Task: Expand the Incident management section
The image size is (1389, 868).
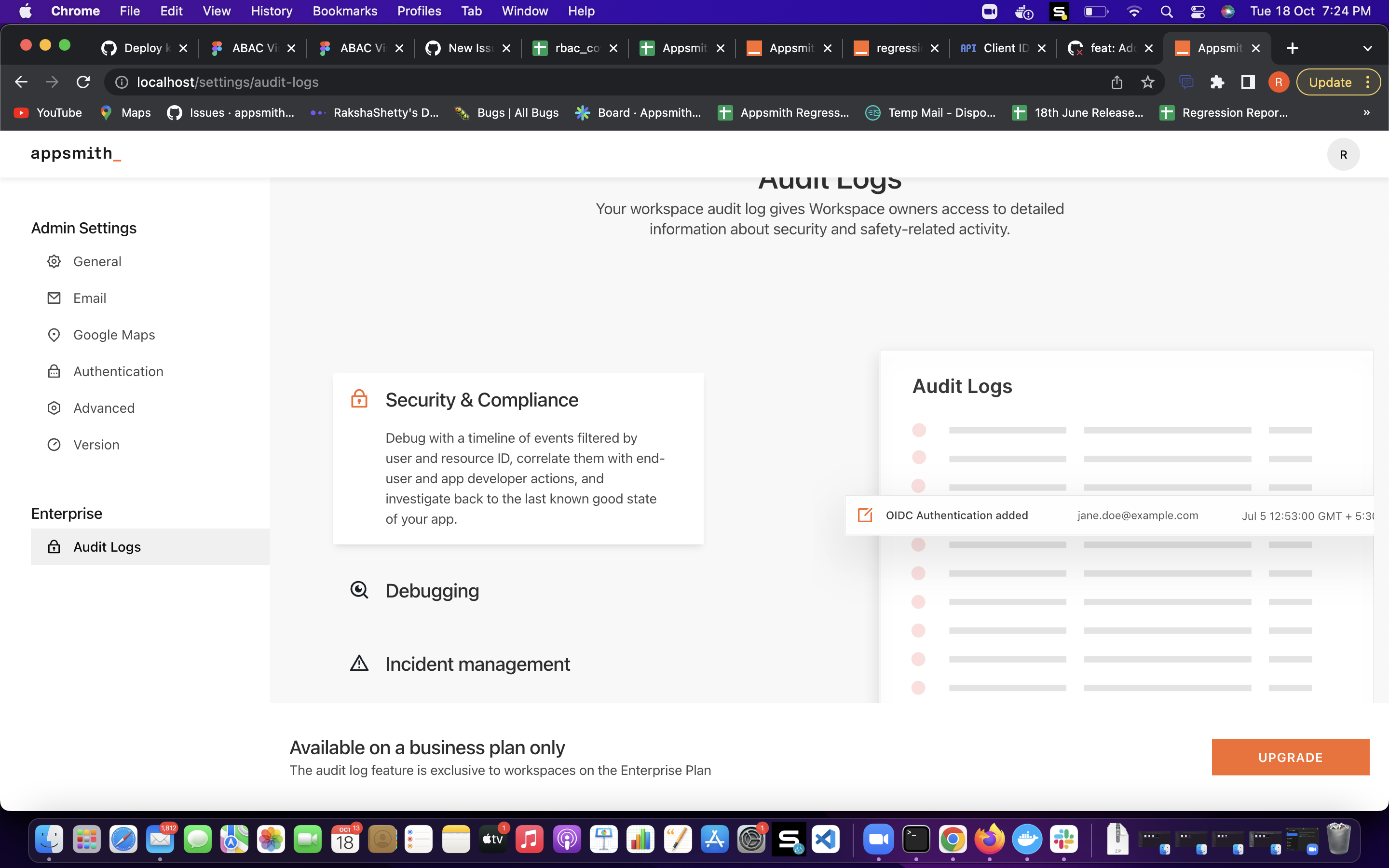Action: (477, 664)
